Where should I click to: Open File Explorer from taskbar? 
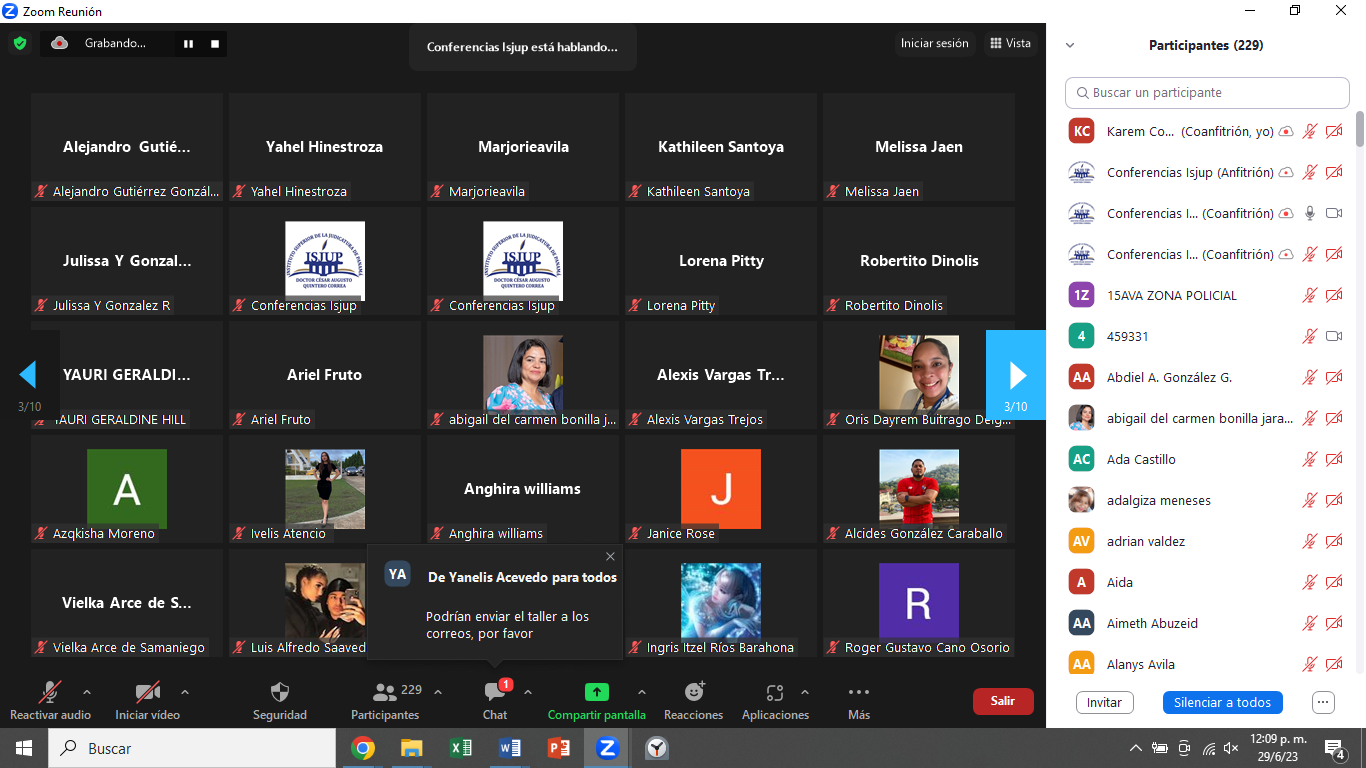coord(412,748)
